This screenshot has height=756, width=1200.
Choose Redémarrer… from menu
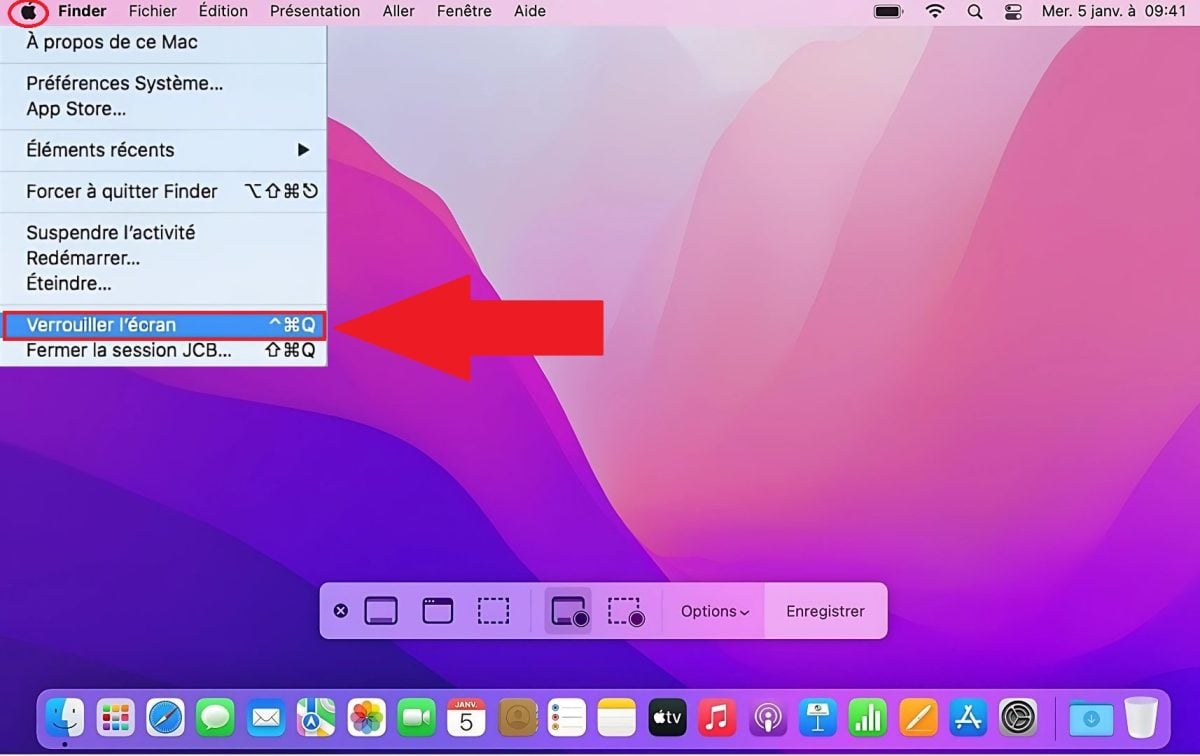164,258
